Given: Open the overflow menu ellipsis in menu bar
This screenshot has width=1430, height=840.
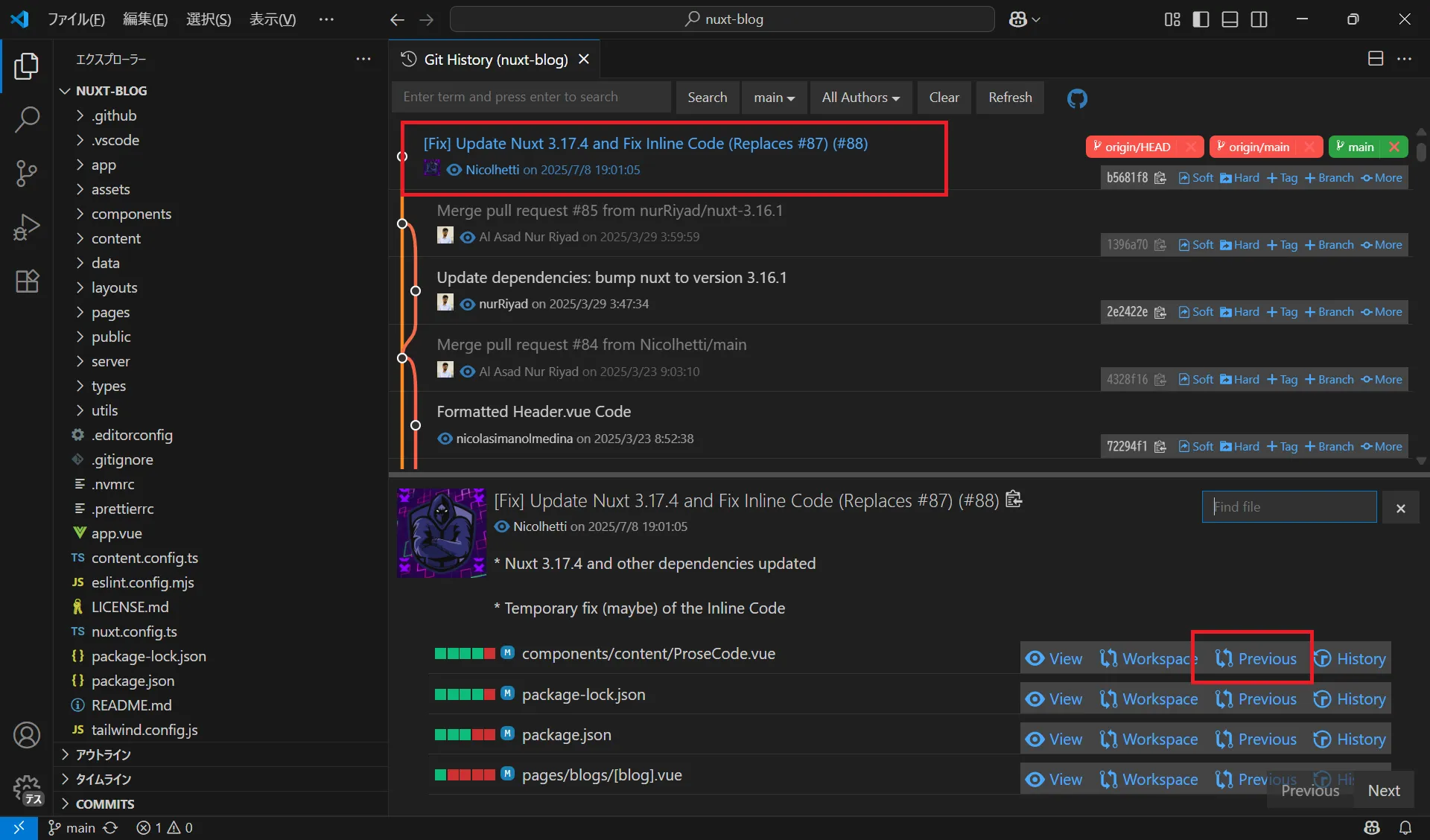Looking at the screenshot, I should tap(326, 19).
